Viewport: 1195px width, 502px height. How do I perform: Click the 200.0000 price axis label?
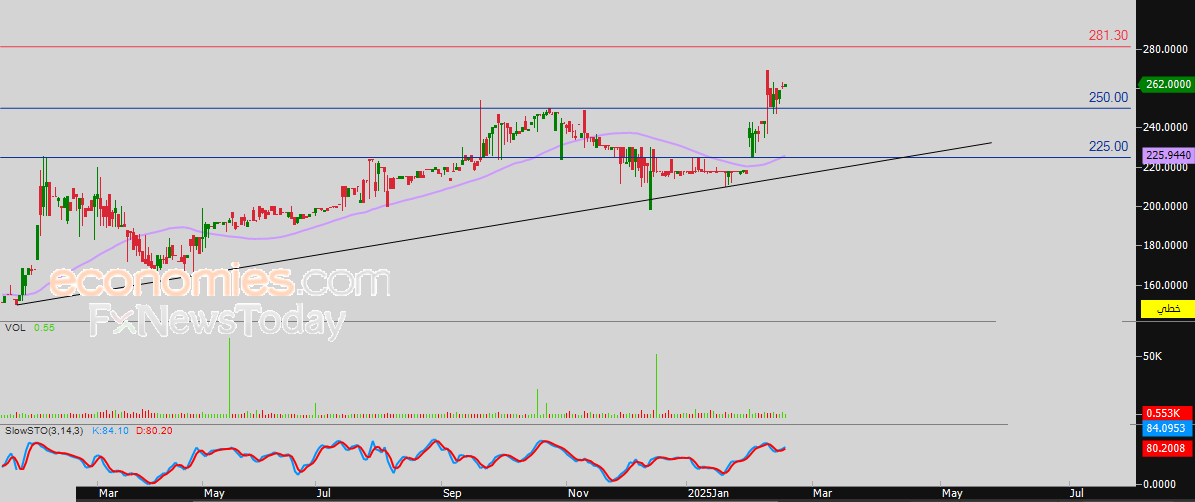1166,206
